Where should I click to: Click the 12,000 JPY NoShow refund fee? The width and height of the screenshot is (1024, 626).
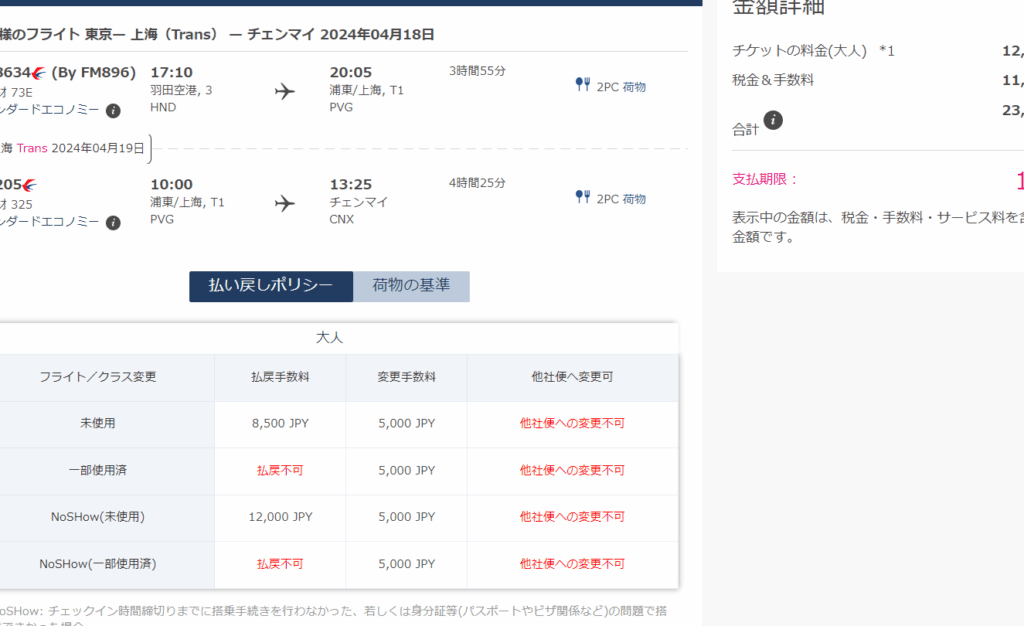(x=280, y=517)
